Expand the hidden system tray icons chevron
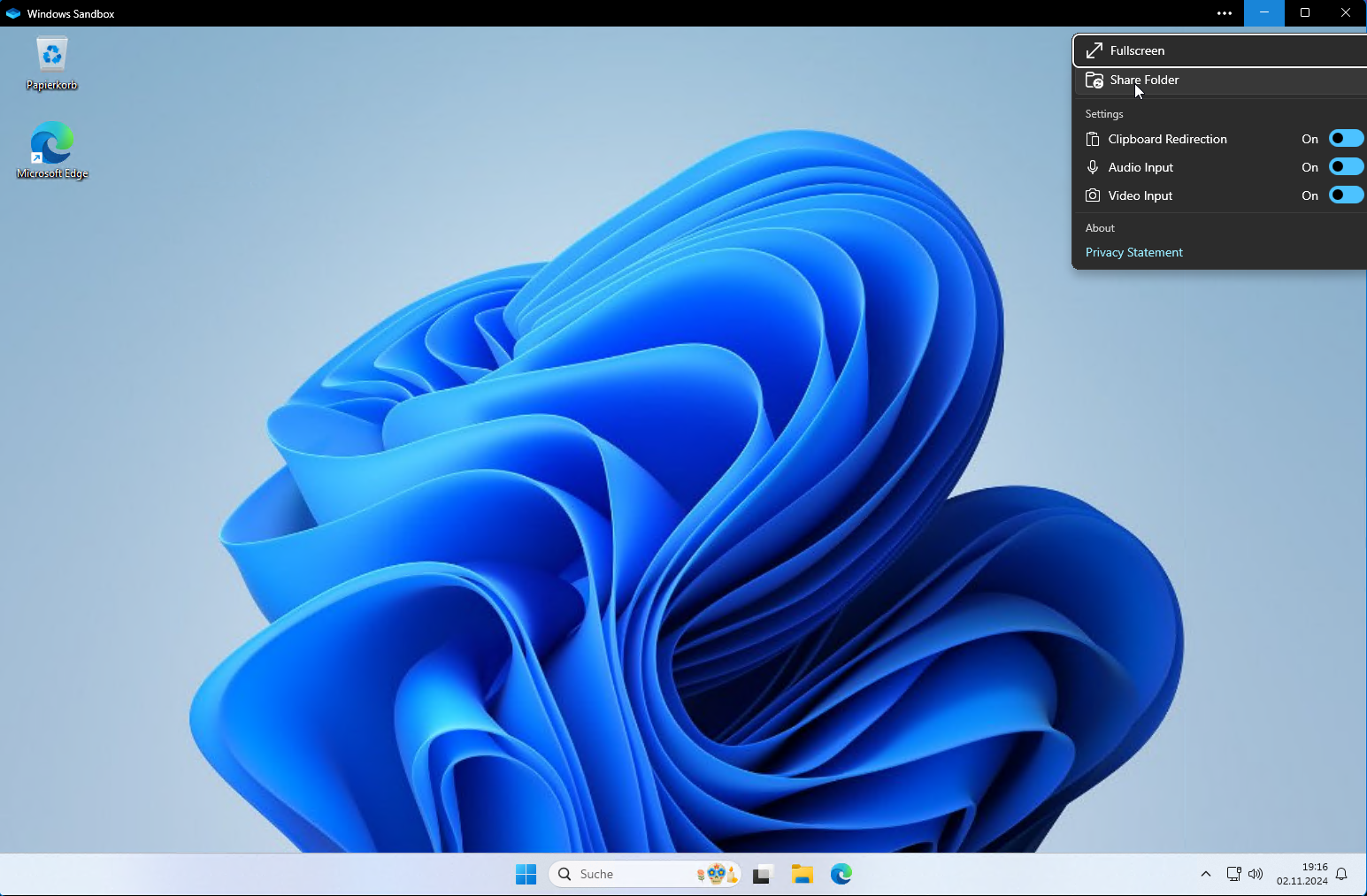The height and width of the screenshot is (896, 1367). [1205, 874]
